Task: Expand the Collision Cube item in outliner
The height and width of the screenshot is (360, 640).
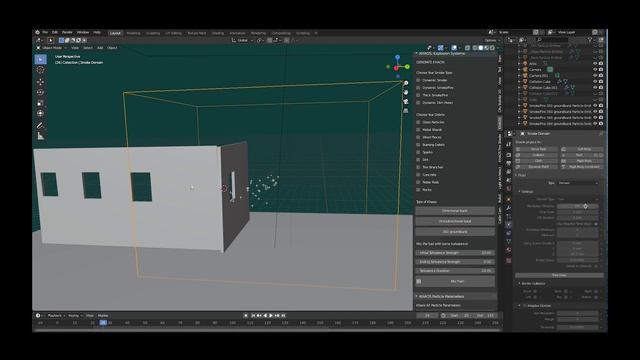Action: (x=519, y=82)
